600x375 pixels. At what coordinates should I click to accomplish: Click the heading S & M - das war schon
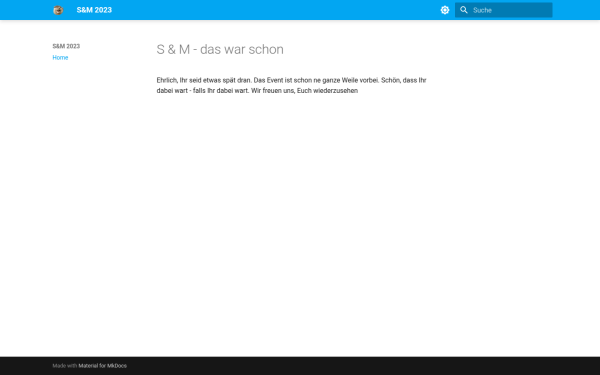point(220,49)
